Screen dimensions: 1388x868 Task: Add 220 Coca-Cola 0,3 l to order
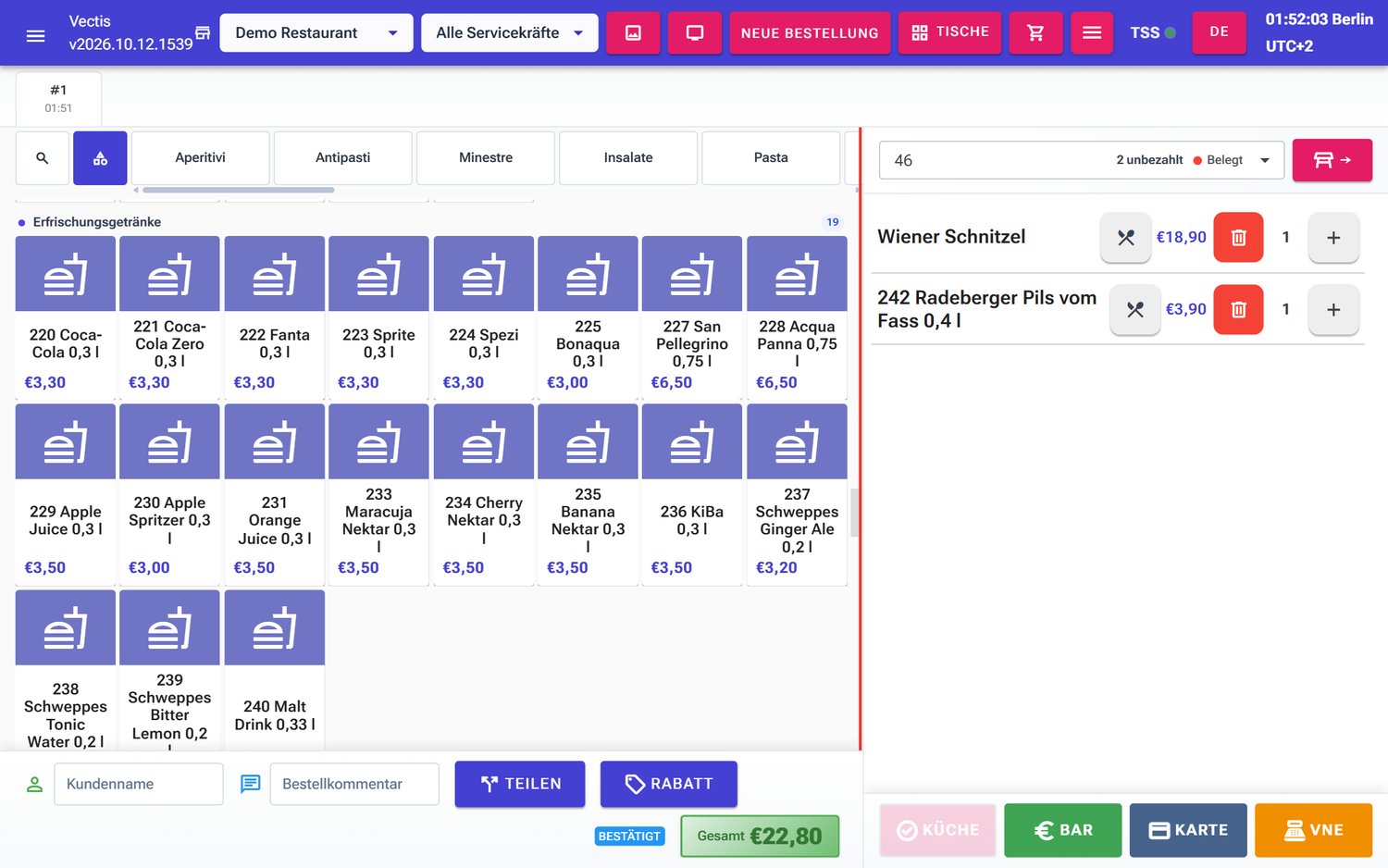(x=66, y=317)
